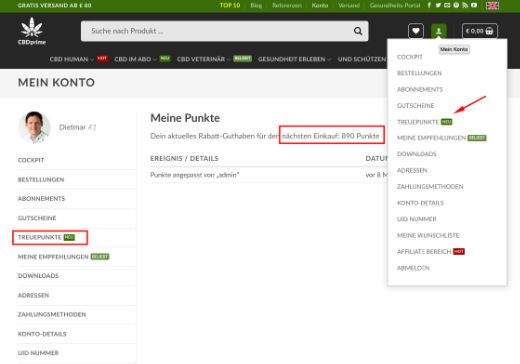Click the 'MEIN KONTO' page title

[56, 82]
